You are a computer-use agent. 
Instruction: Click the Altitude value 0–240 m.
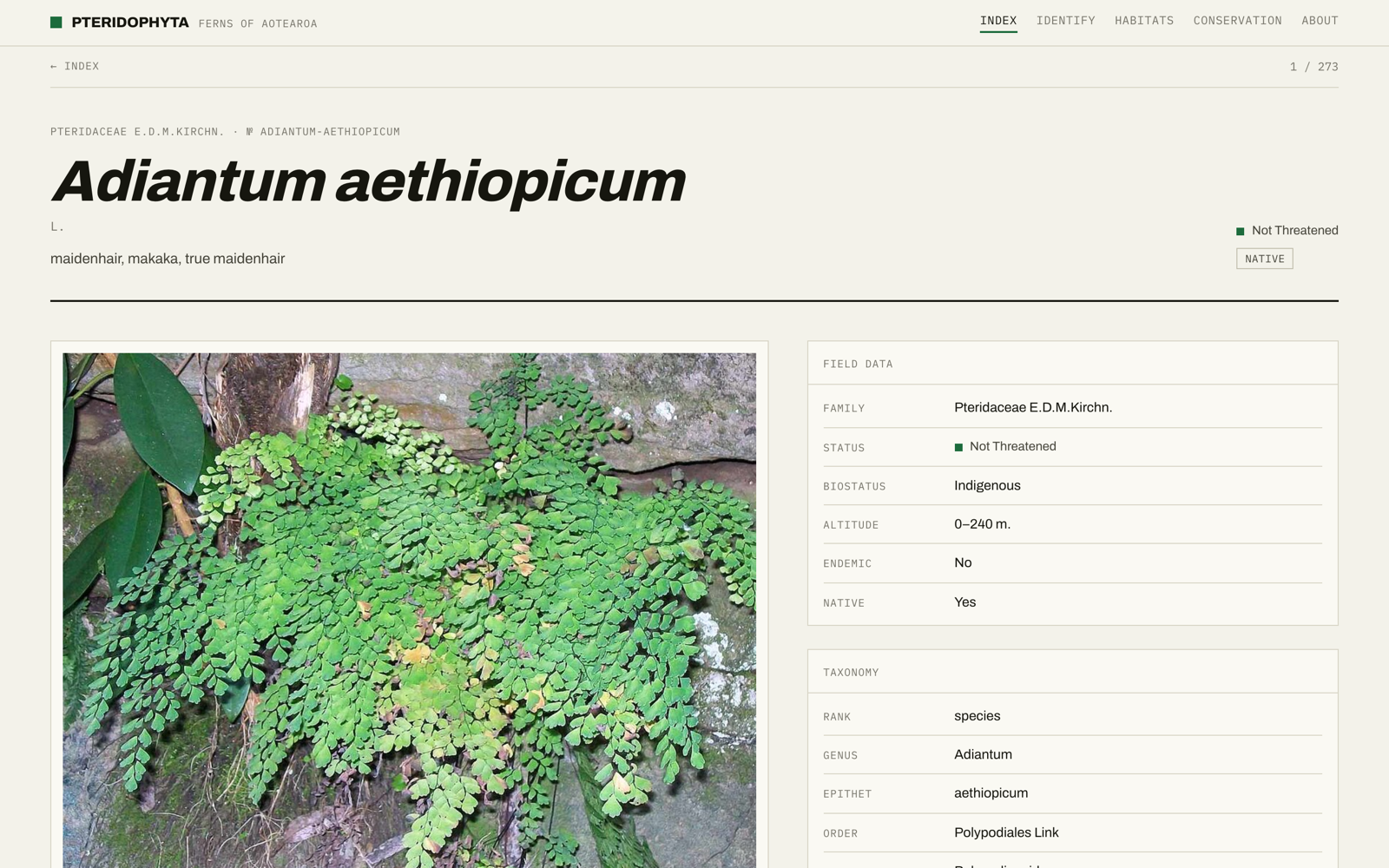[982, 524]
